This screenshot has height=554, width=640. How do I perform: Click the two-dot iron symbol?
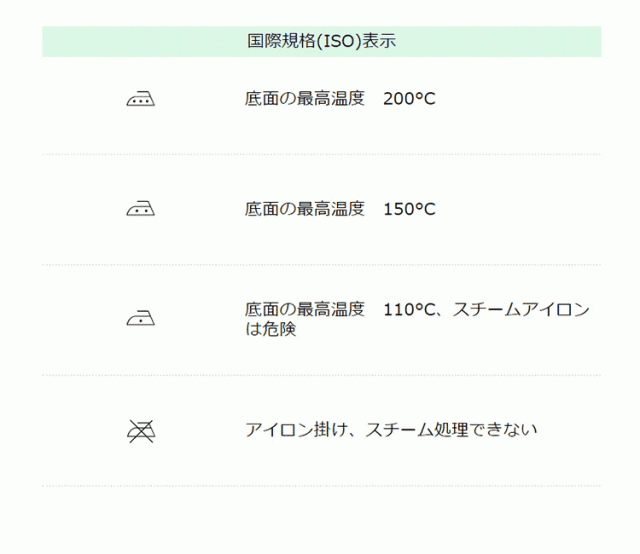click(x=141, y=209)
